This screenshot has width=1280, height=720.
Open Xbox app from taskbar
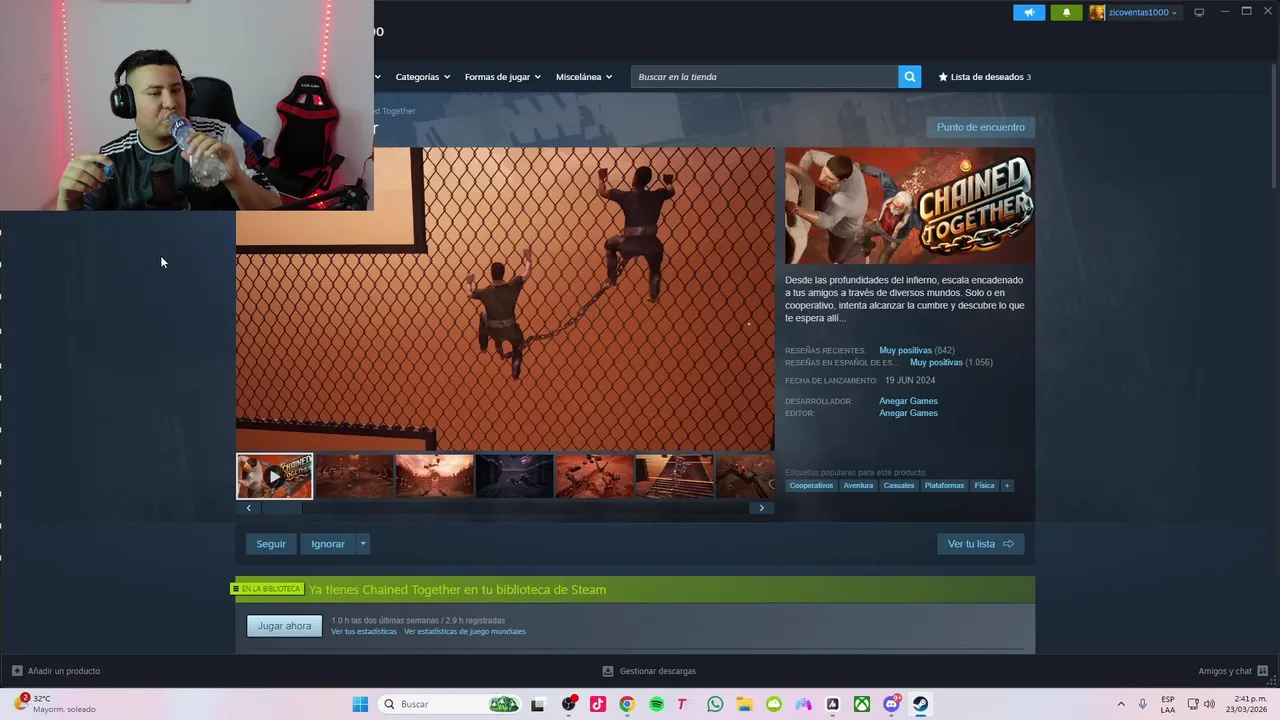(x=862, y=704)
